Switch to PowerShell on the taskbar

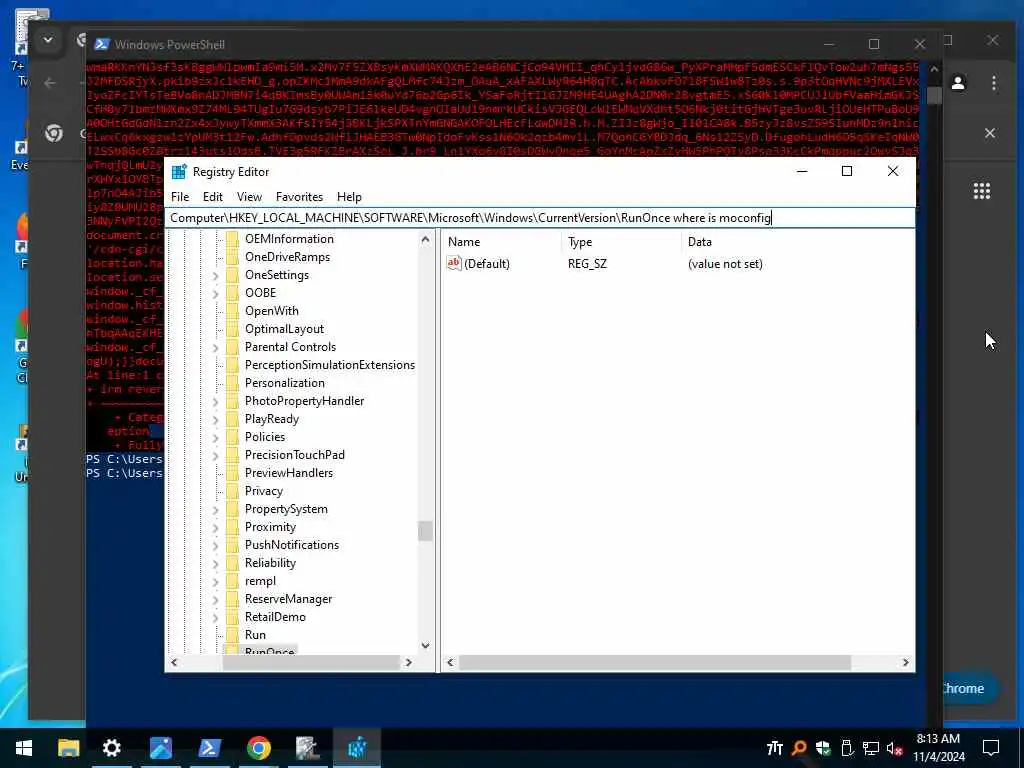point(210,748)
